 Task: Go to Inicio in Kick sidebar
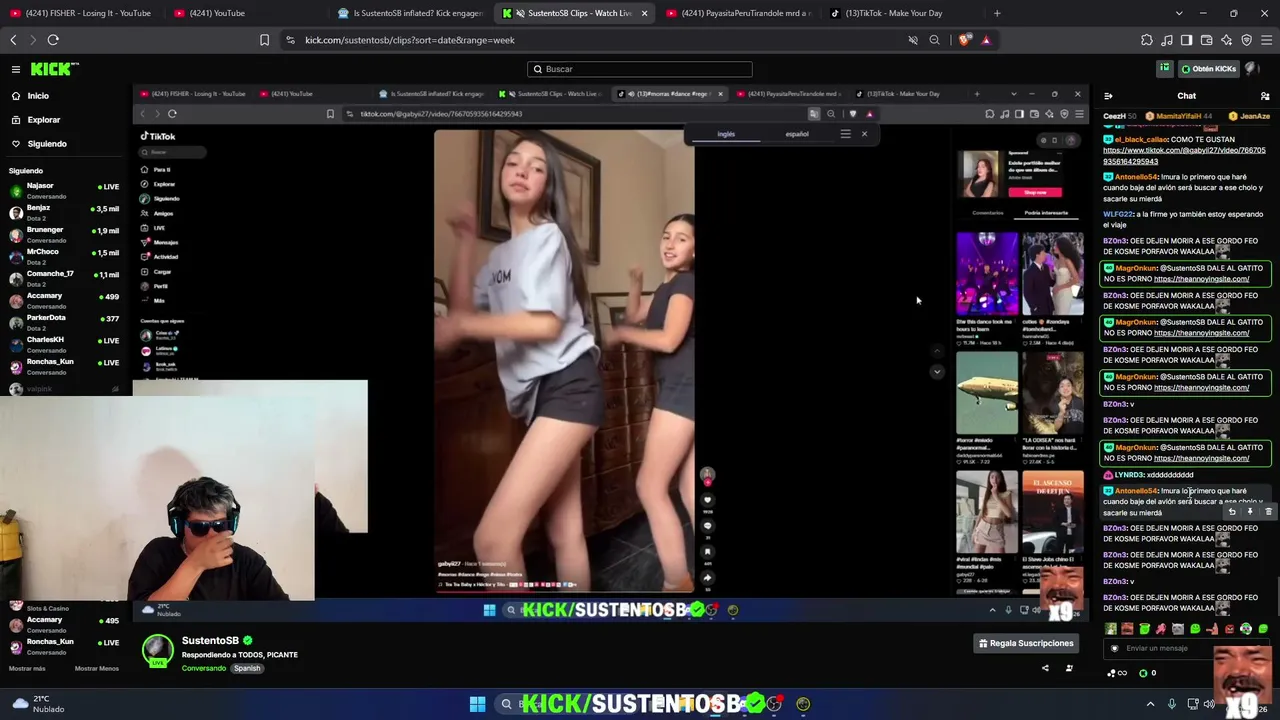(x=38, y=96)
